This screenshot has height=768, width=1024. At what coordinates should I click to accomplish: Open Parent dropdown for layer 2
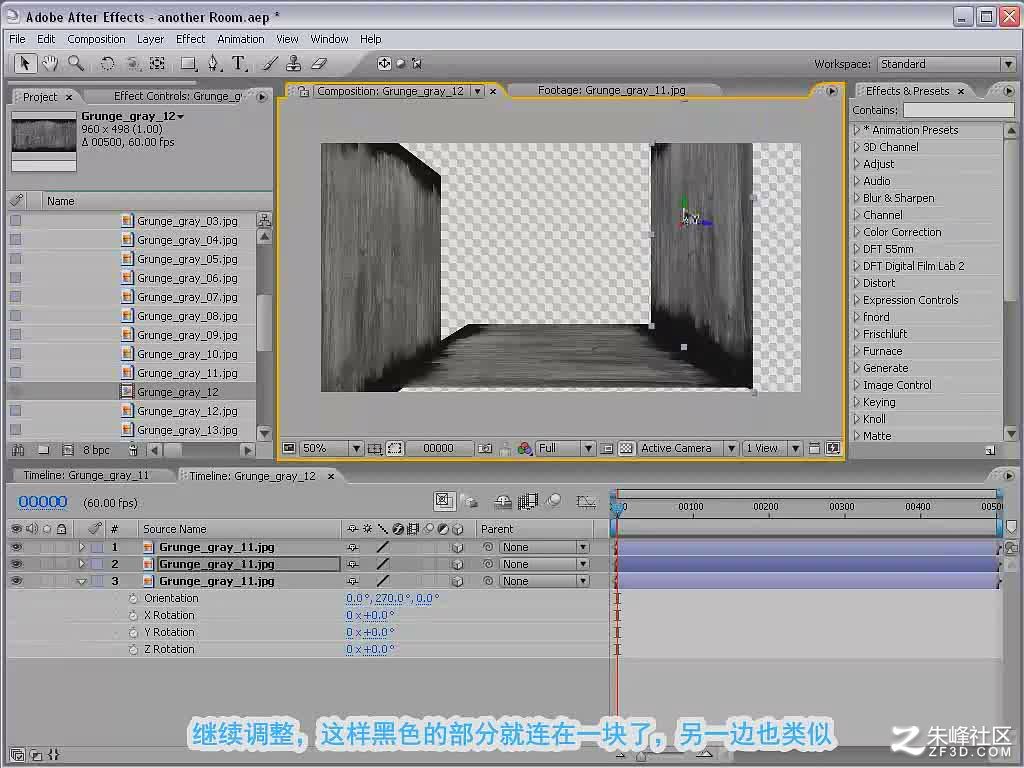coord(545,564)
